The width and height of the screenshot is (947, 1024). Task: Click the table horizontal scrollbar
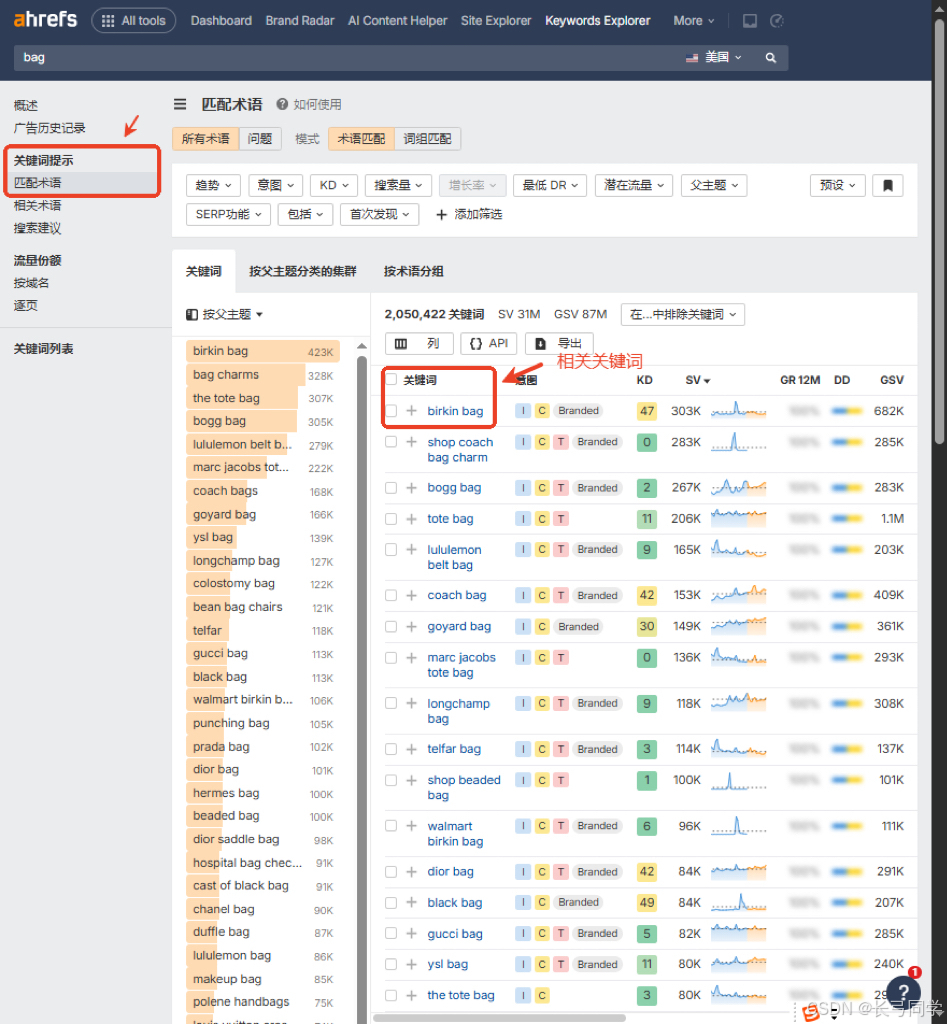point(500,1017)
